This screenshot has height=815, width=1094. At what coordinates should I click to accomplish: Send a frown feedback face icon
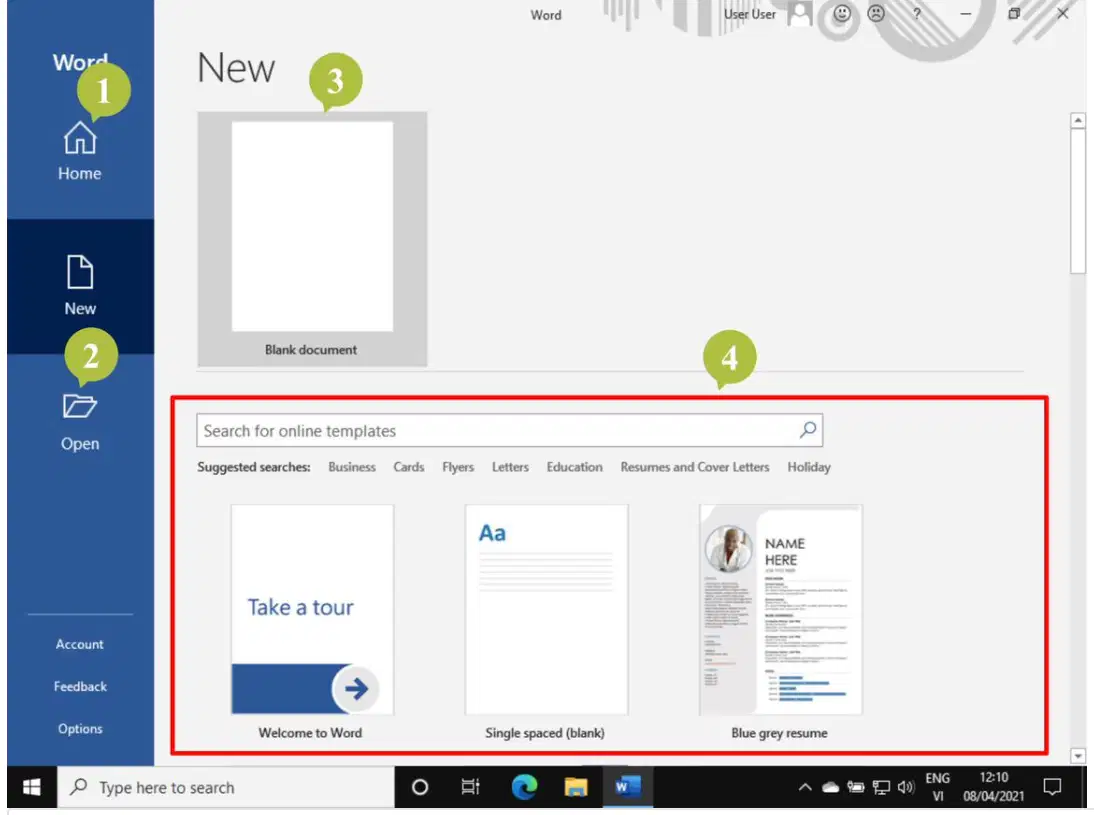(x=876, y=14)
